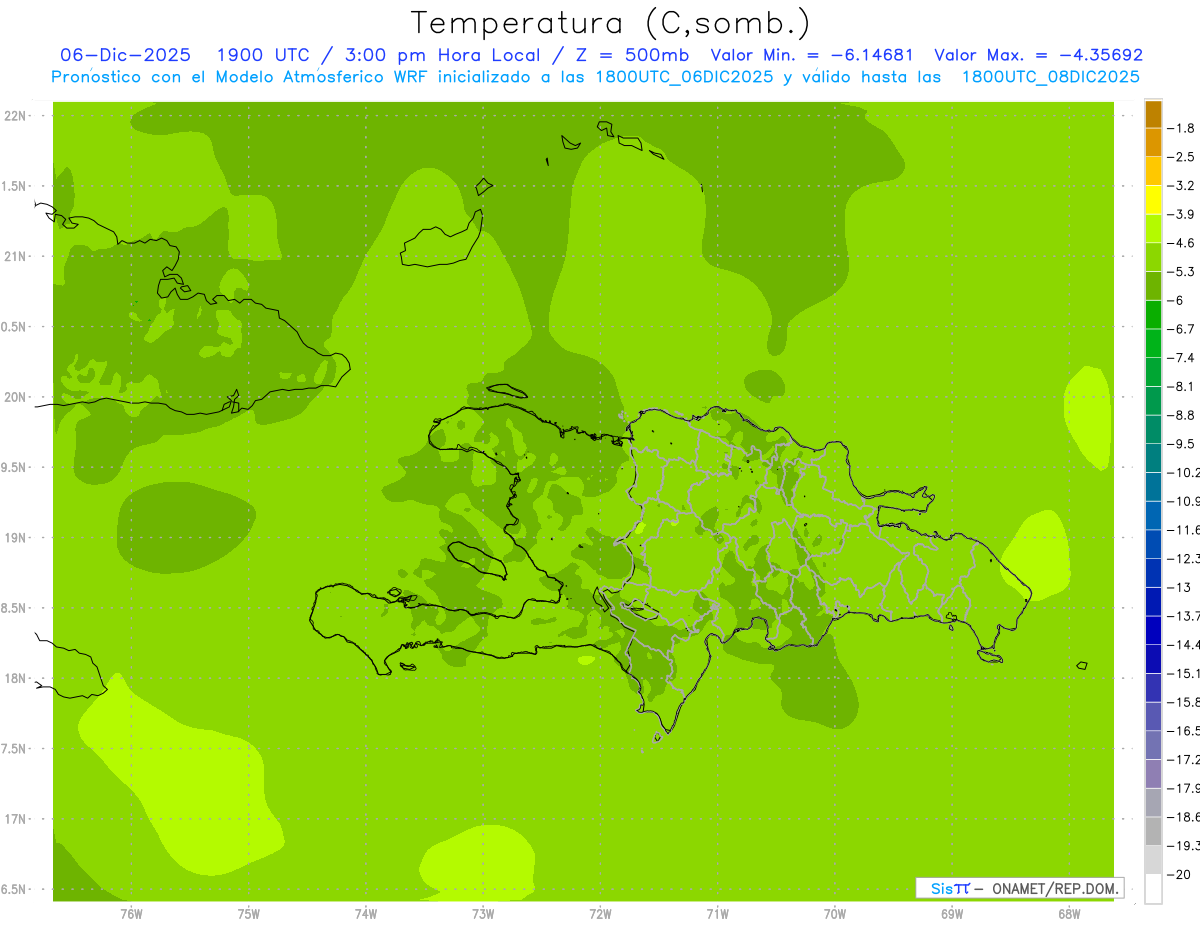1200x927 pixels.
Task: Select the purple -17.9 legend swatch
Action: click(x=1153, y=774)
